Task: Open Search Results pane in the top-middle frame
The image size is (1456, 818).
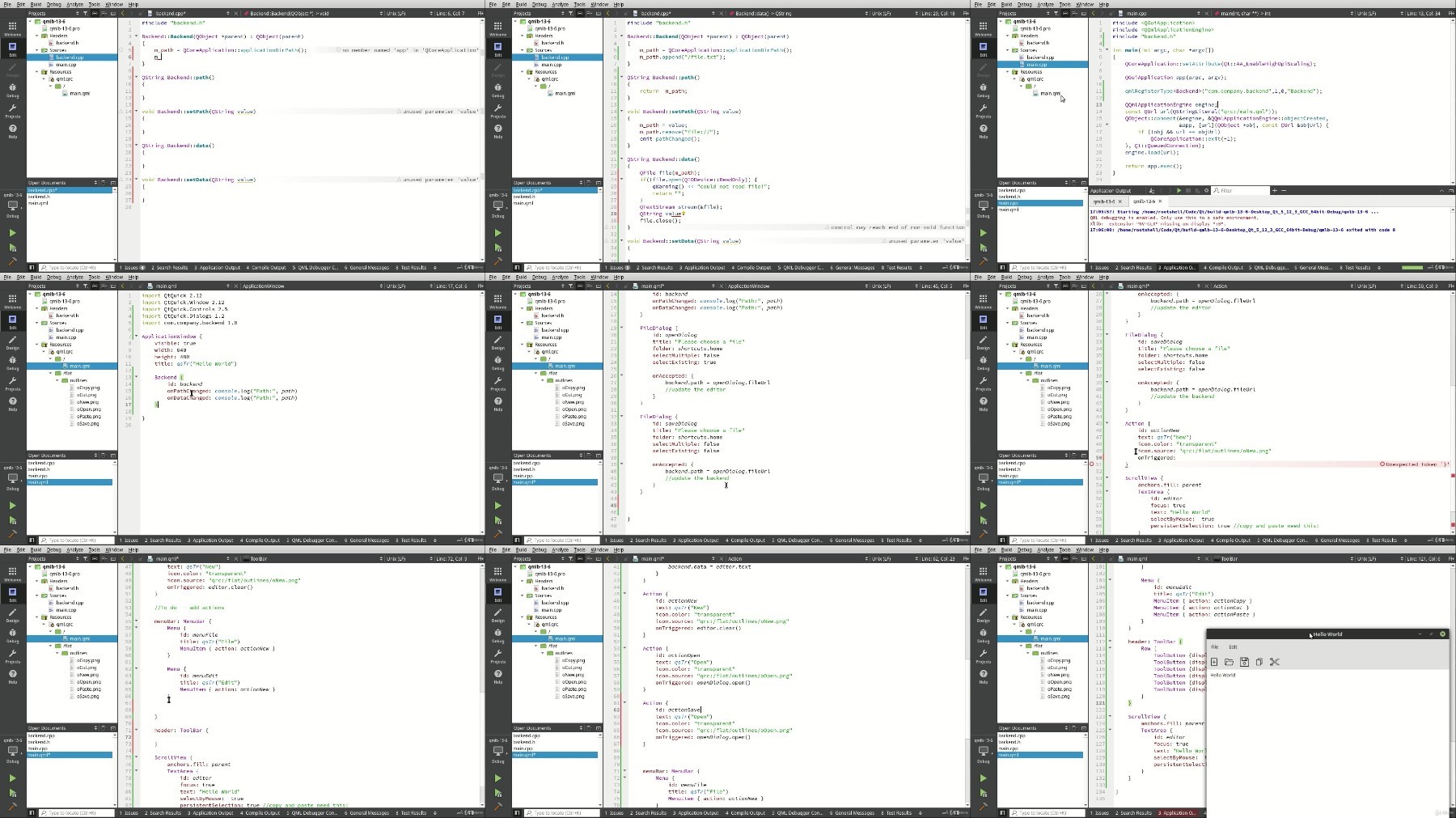Action: point(655,268)
